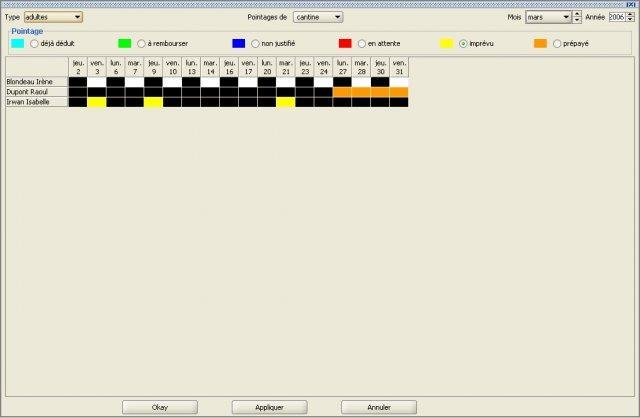The image size is (640, 418).
Task: Click Irwan Isabelle's yellow cell on jeu. 9
Action: tap(153, 102)
